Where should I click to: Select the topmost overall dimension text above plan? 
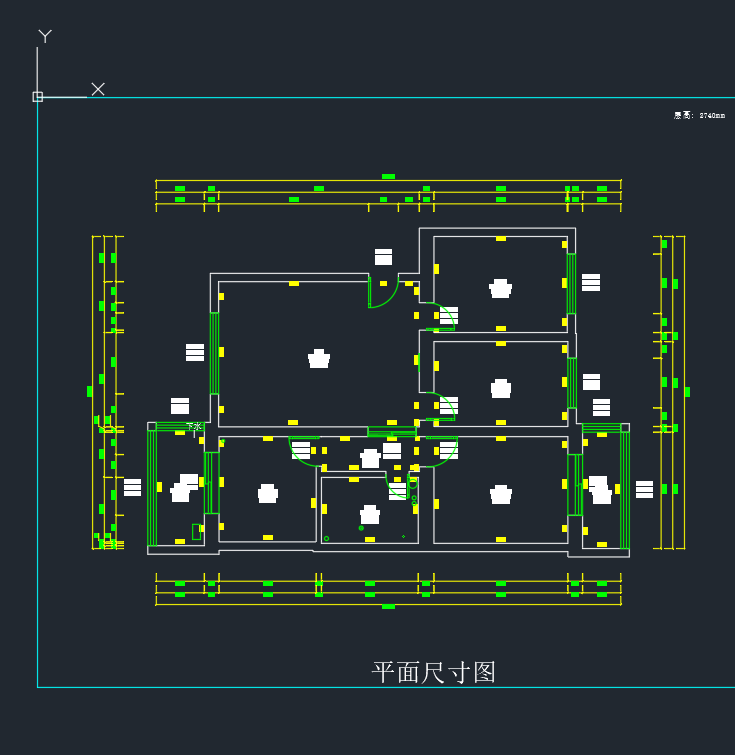[x=388, y=177]
